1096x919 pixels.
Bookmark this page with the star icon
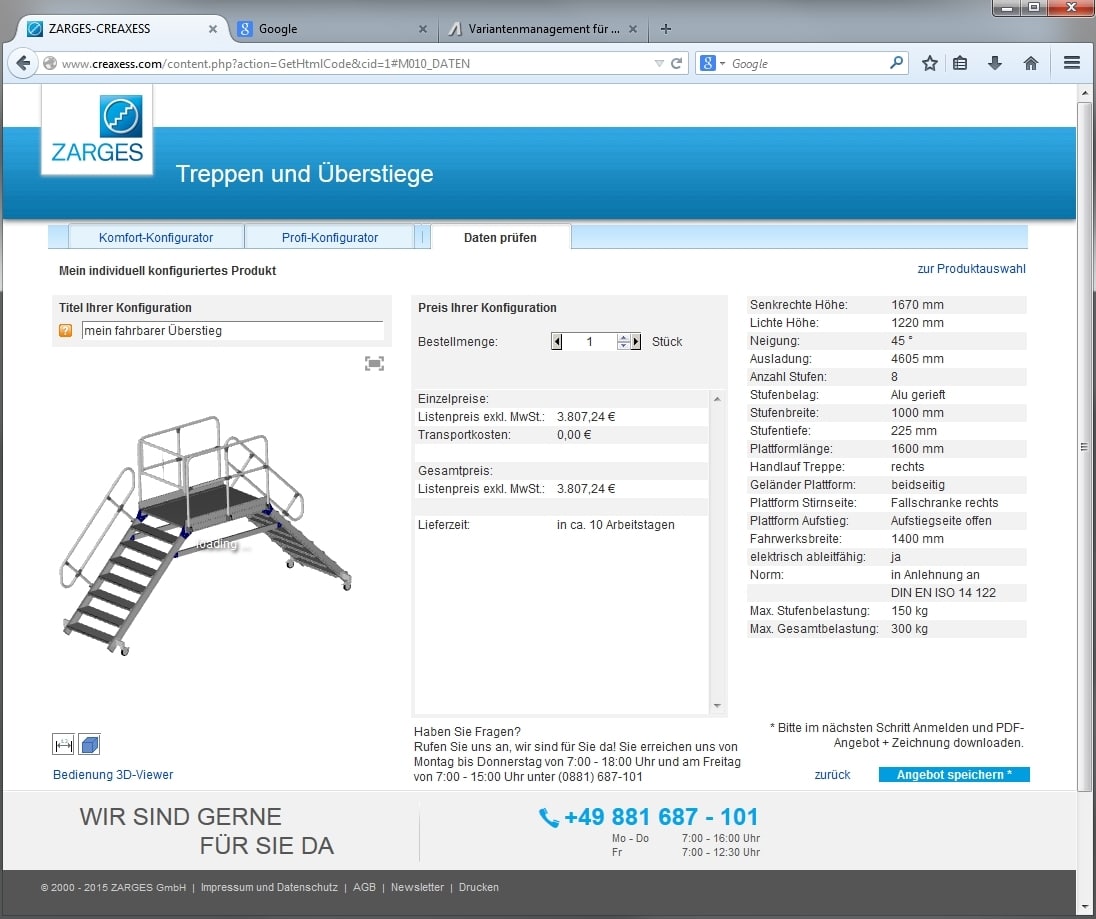(x=929, y=64)
